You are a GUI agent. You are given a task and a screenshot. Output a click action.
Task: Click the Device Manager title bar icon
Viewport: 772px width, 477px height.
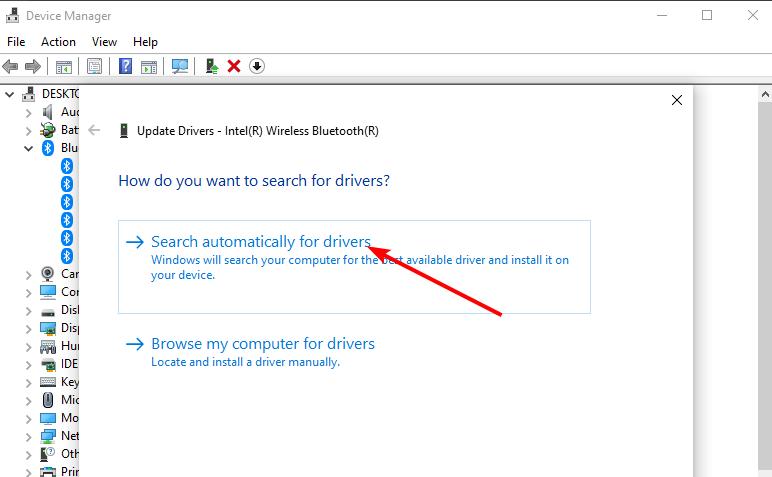[13, 16]
